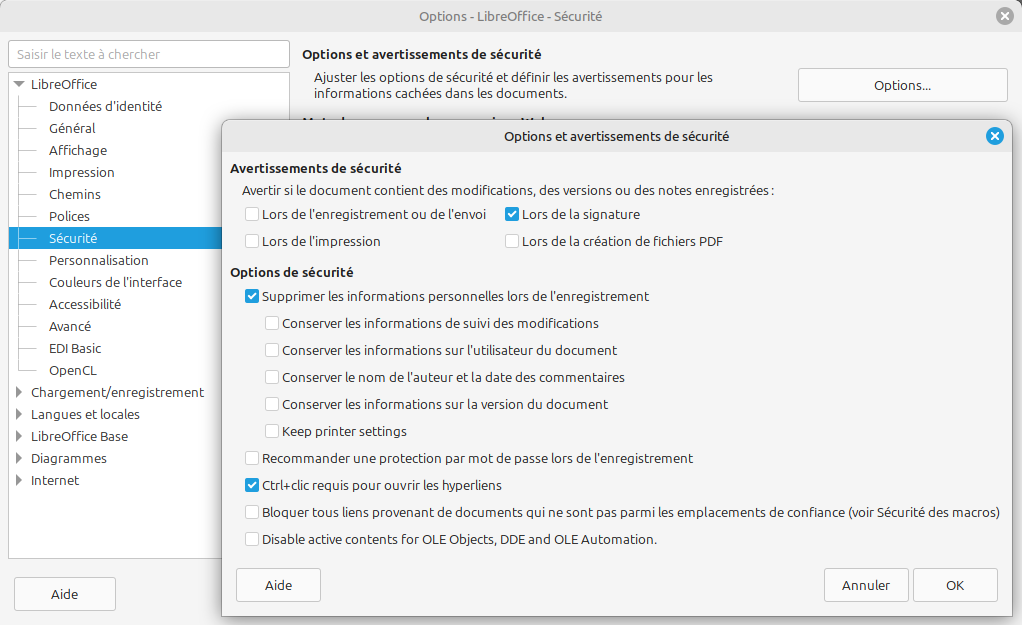Expand the Chargement/enregistrement section
Viewport: 1022px width, 625px height.
(x=19, y=392)
